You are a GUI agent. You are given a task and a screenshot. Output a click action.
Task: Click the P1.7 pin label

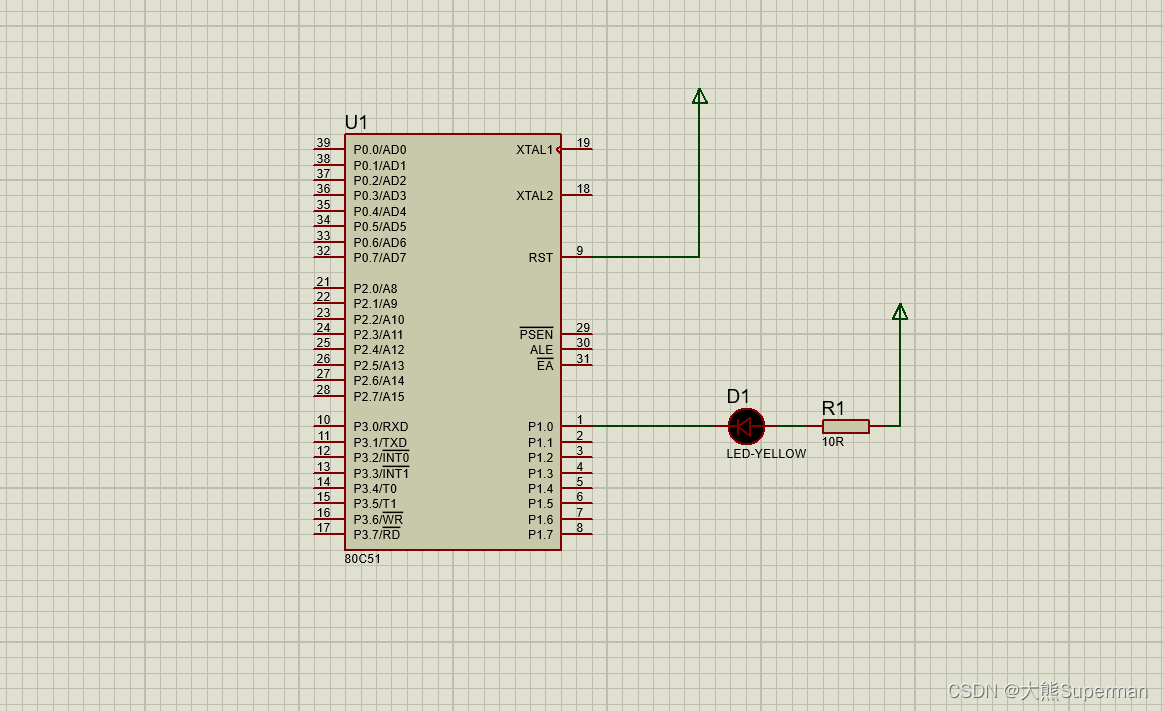point(541,535)
